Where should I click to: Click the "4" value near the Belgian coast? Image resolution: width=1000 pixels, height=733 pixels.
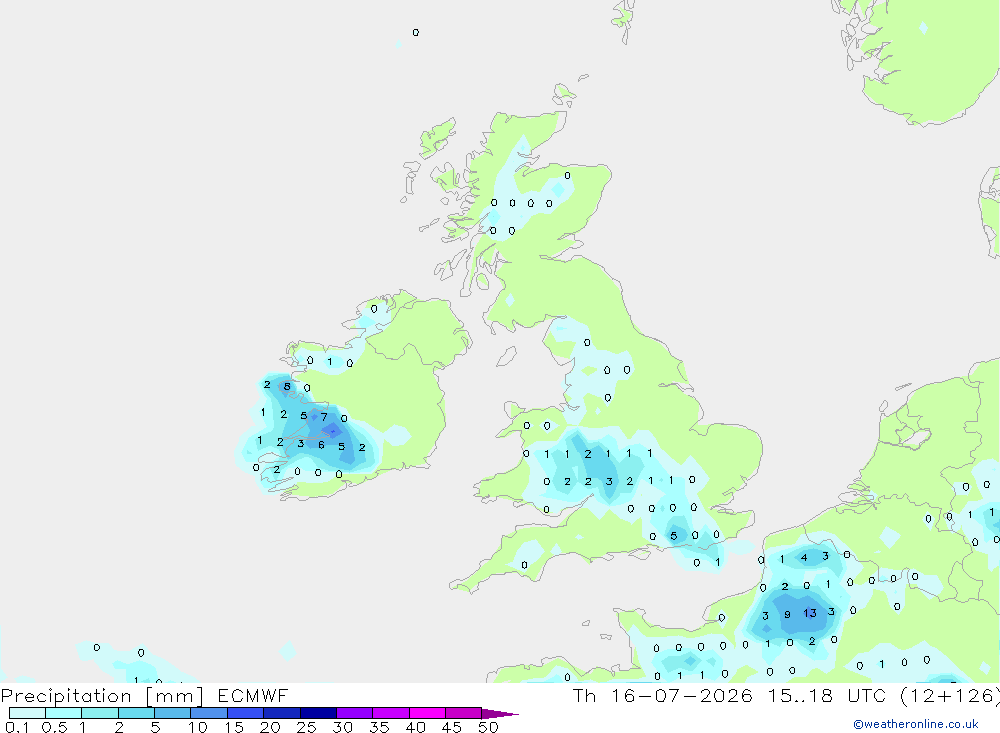(804, 558)
